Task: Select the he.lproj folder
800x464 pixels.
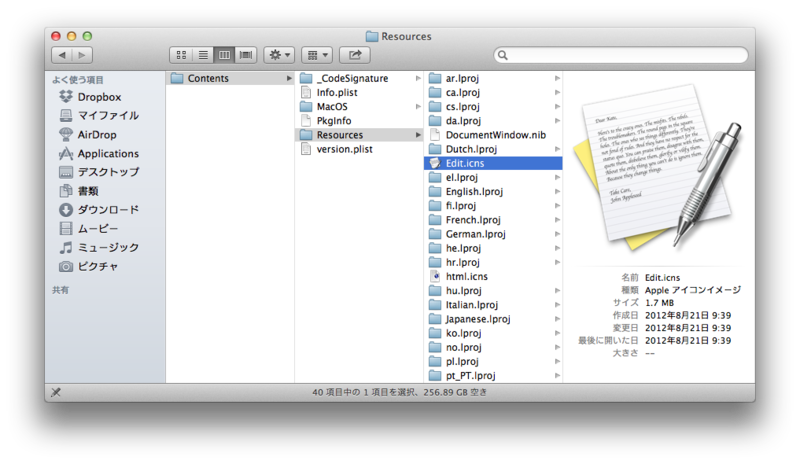Action: click(x=493, y=248)
